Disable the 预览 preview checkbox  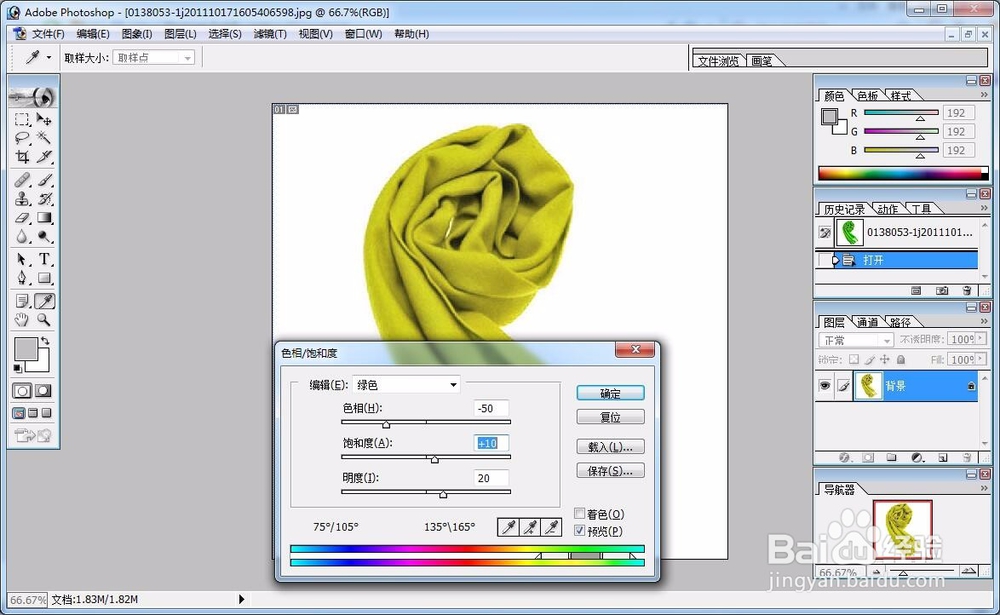tap(578, 532)
